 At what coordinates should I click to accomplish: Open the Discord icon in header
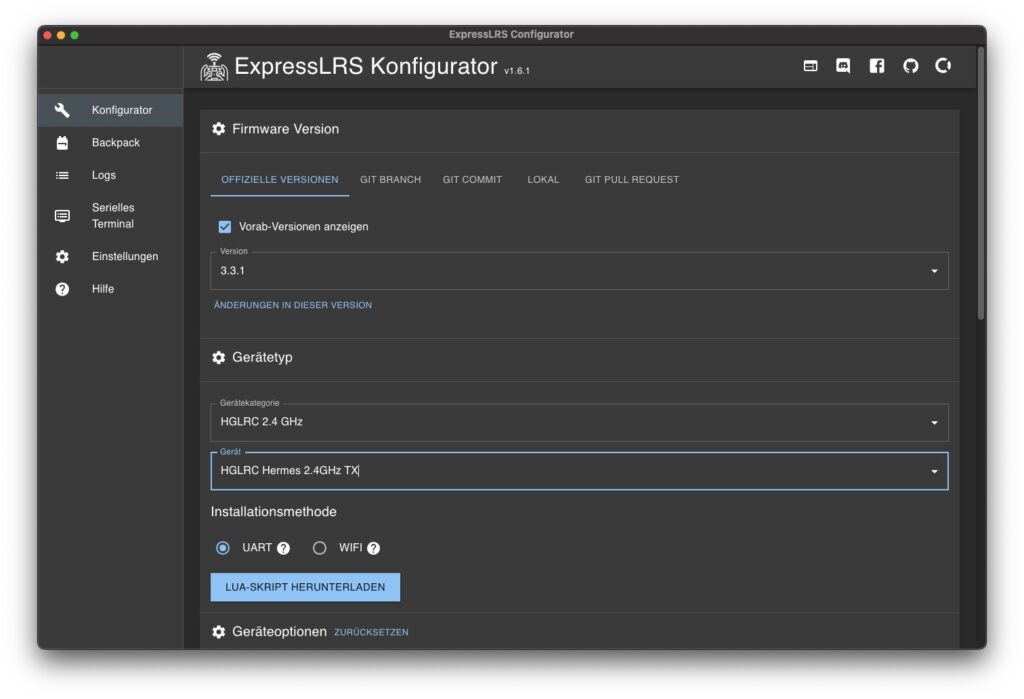tap(843, 66)
